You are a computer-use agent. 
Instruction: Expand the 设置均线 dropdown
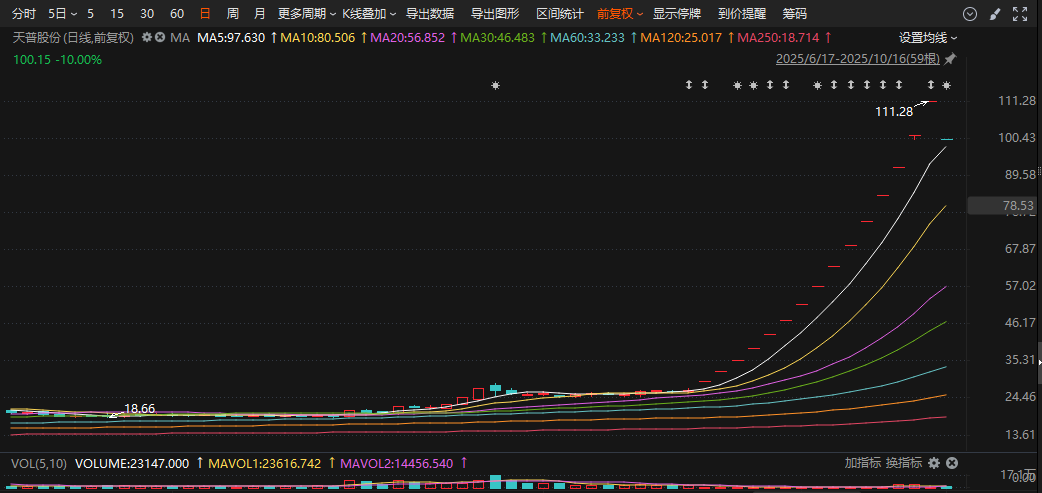click(927, 37)
